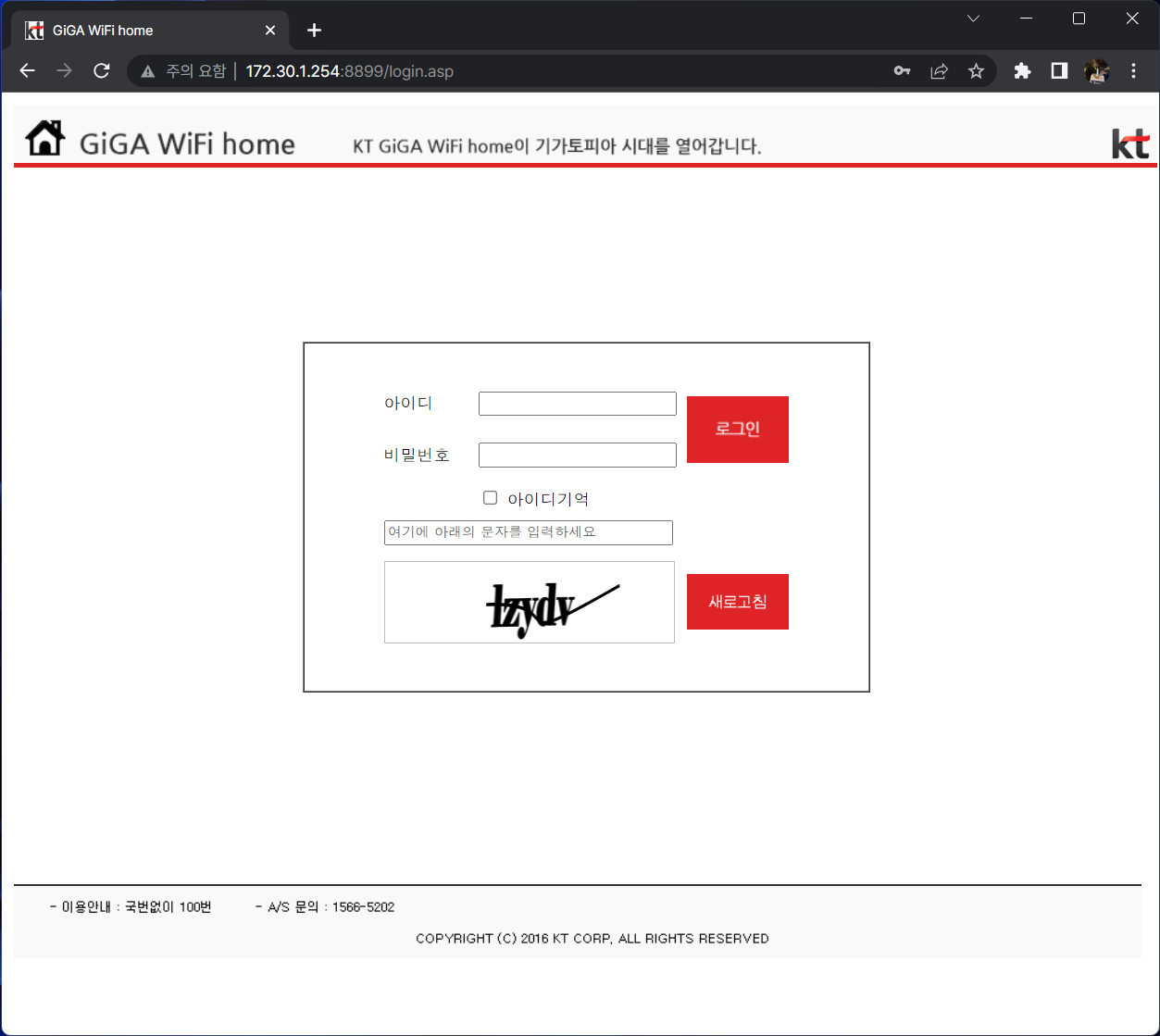The height and width of the screenshot is (1036, 1160).
Task: Click the captcha image showing distorted characters
Action: pos(529,602)
